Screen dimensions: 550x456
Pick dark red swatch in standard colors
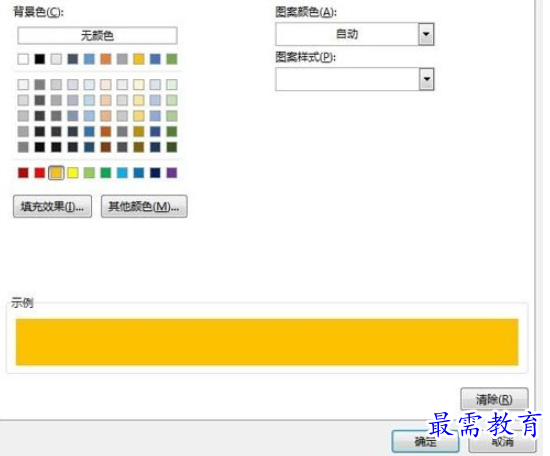(x=23, y=173)
